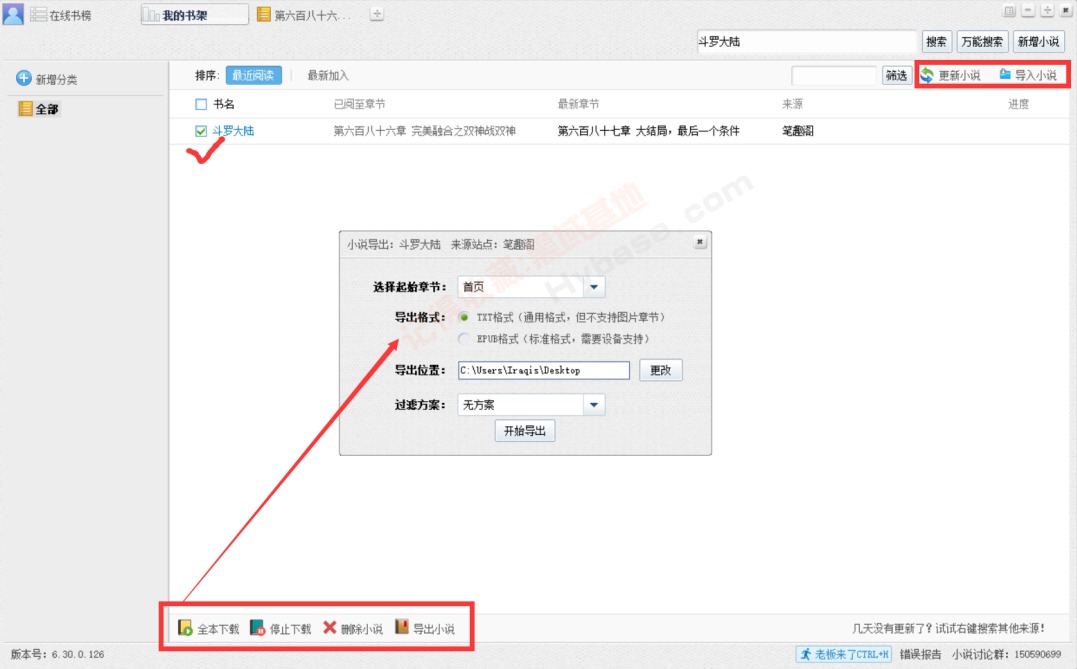Switch to 我的书架 tab
The height and width of the screenshot is (669, 1077).
[194, 14]
